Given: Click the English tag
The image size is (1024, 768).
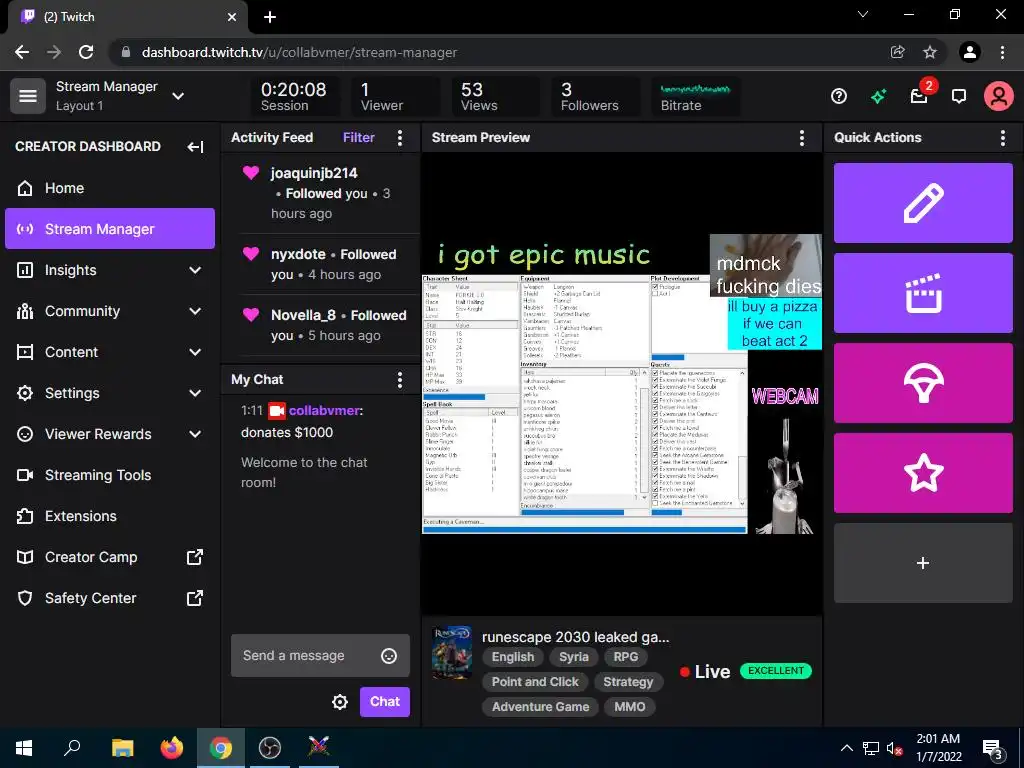Looking at the screenshot, I should click(513, 657).
